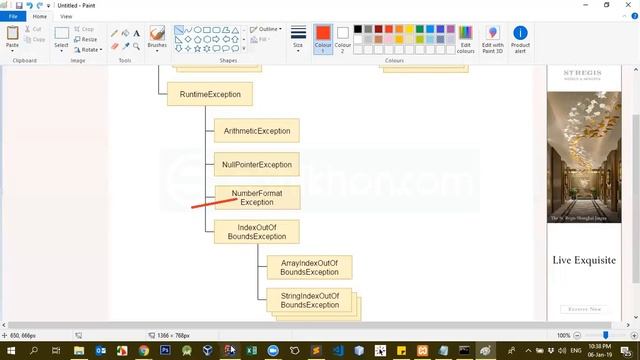Click the Brushes tool icon

click(x=157, y=33)
